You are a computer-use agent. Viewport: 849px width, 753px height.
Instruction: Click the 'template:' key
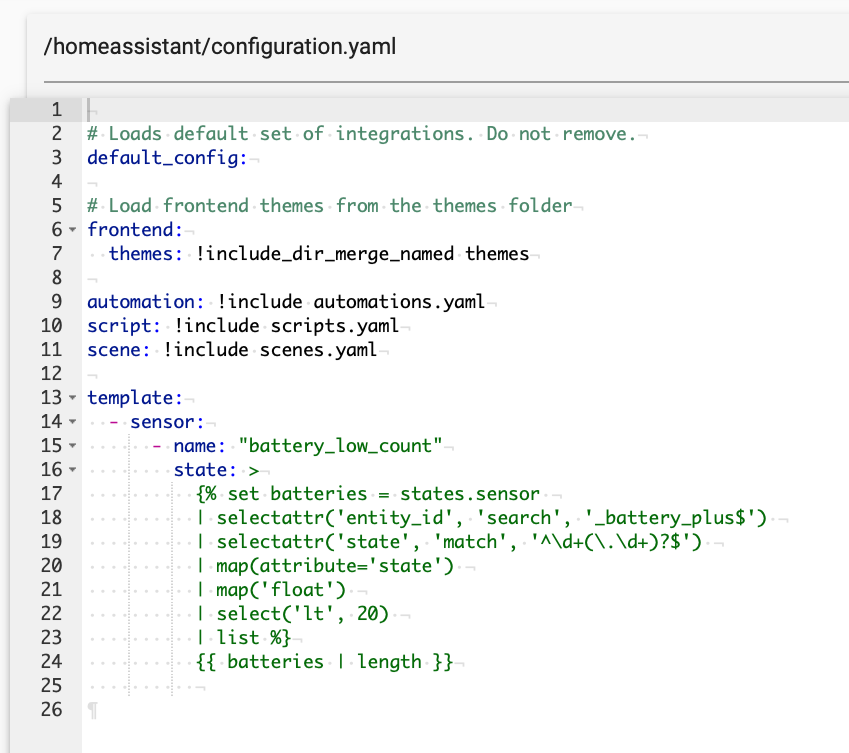click(135, 398)
